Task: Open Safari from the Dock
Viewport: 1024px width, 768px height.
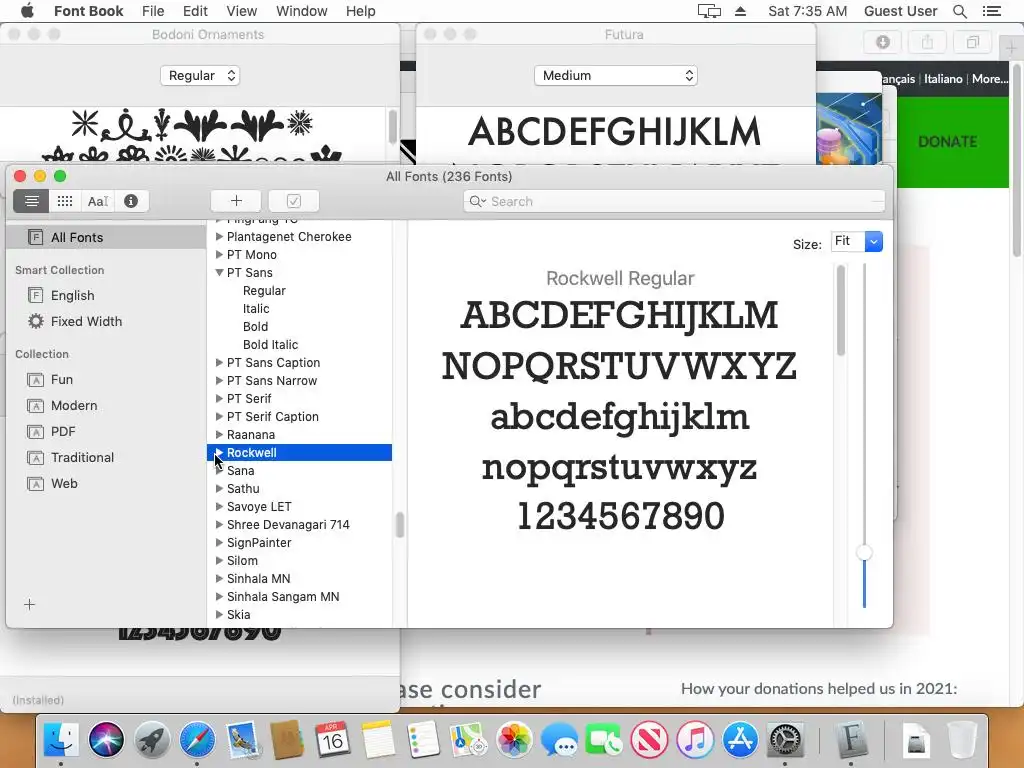Action: (197, 739)
